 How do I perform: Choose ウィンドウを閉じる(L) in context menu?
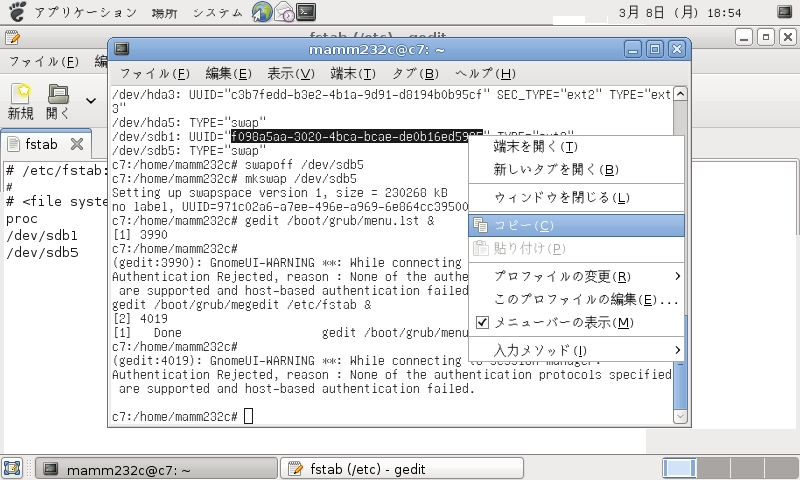[577, 197]
